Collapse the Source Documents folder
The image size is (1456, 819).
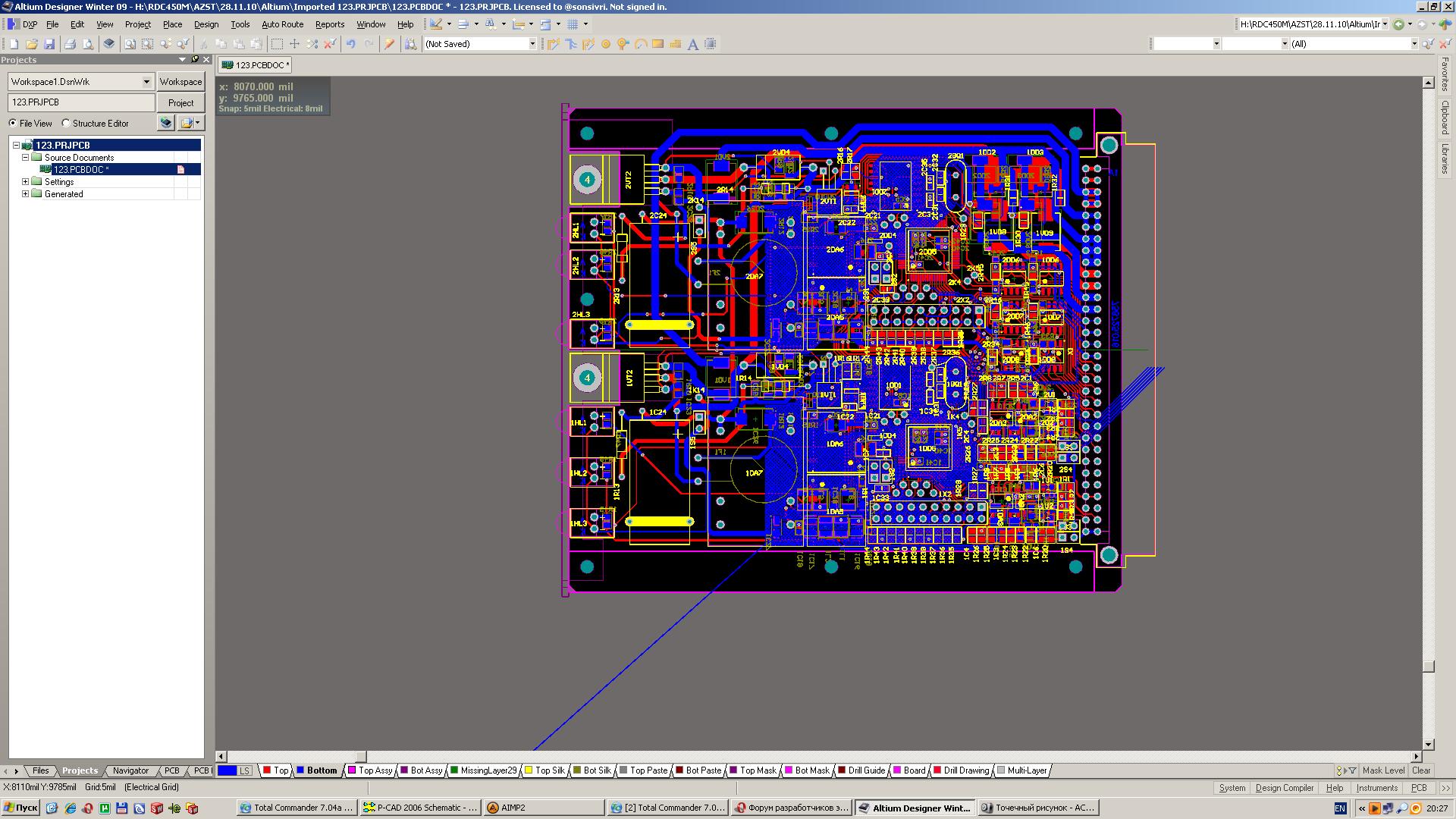(25, 158)
